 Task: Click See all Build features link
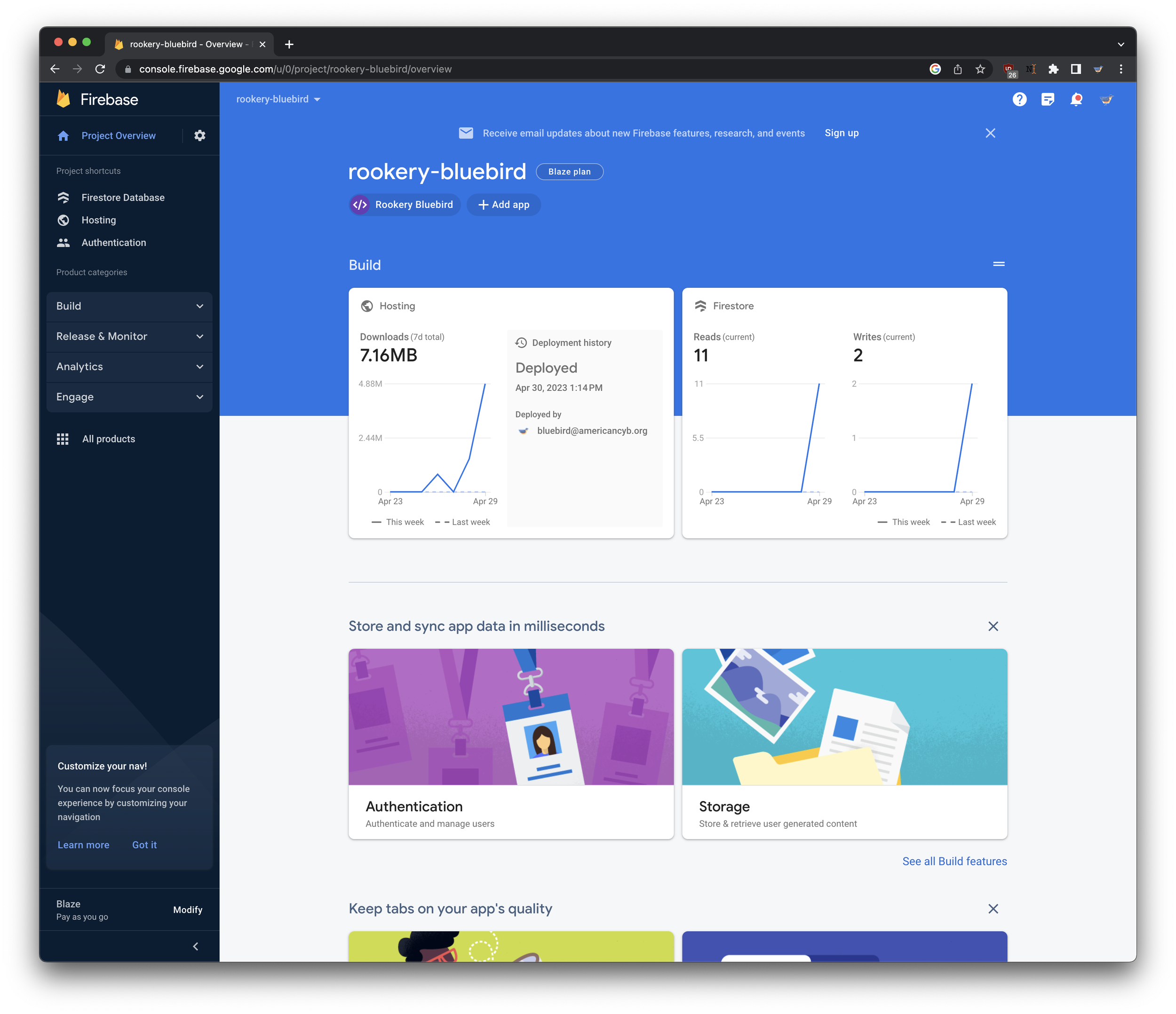coord(954,861)
